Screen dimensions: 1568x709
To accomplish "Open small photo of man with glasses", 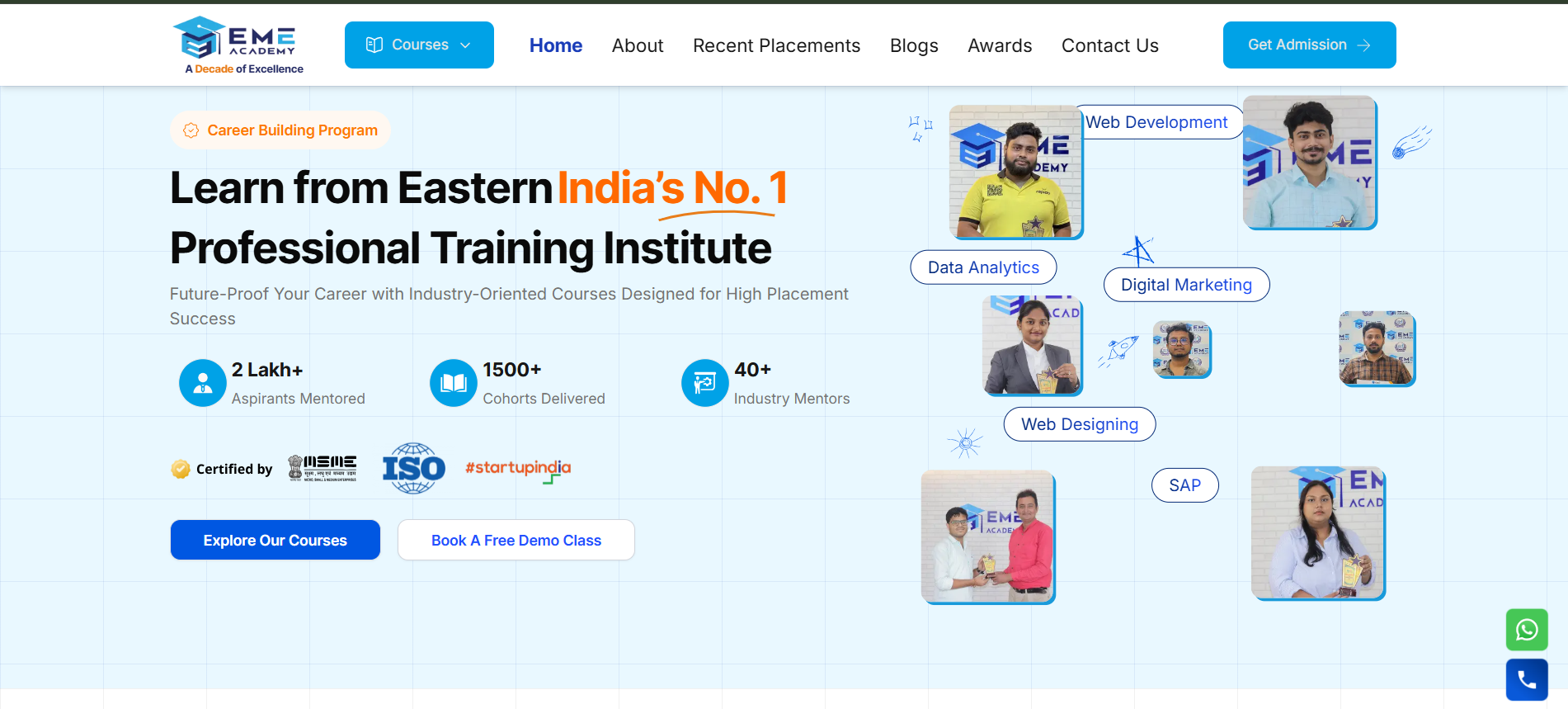I will tap(1182, 349).
